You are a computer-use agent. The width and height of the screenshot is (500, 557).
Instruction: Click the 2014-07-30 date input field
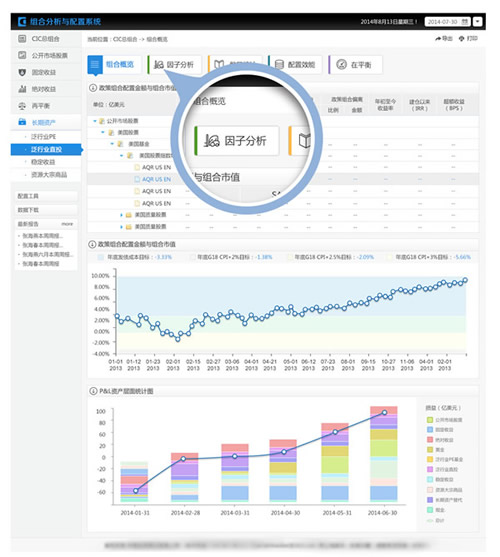coord(448,22)
